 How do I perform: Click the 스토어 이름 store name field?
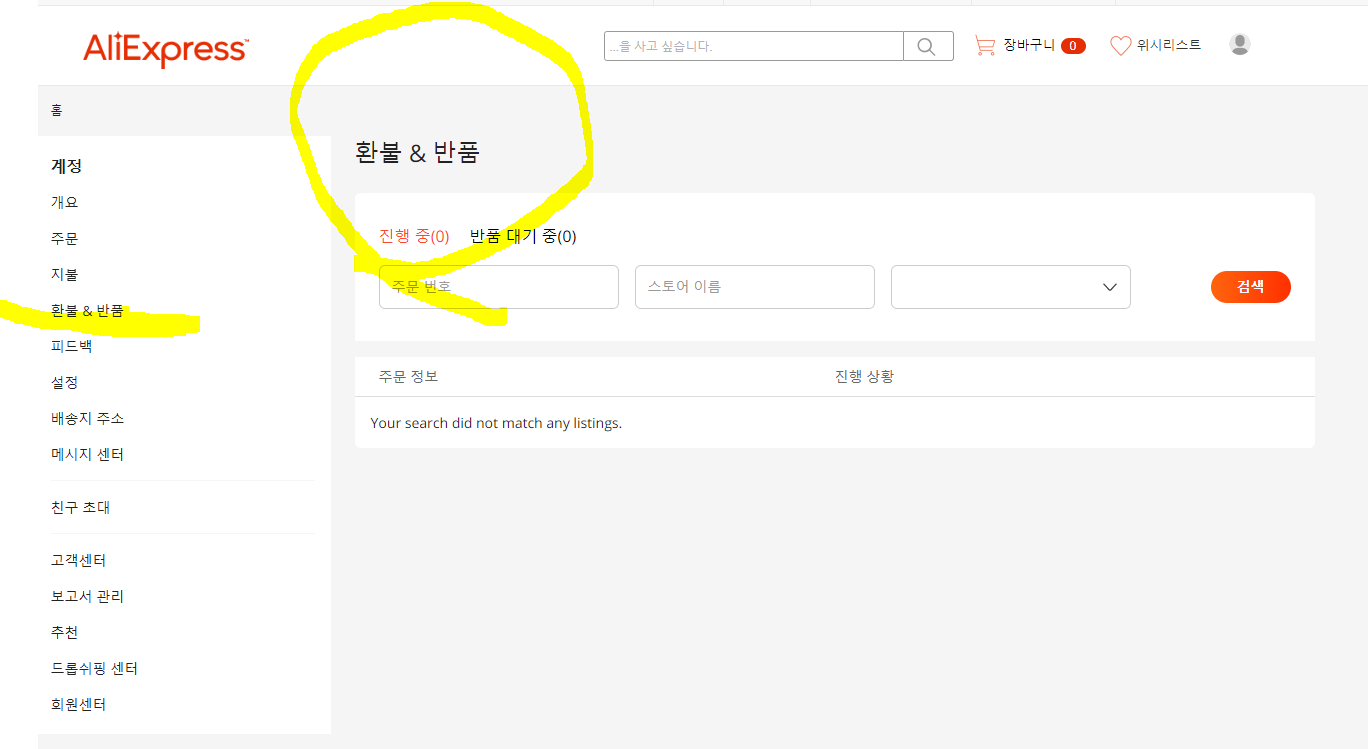coord(754,287)
